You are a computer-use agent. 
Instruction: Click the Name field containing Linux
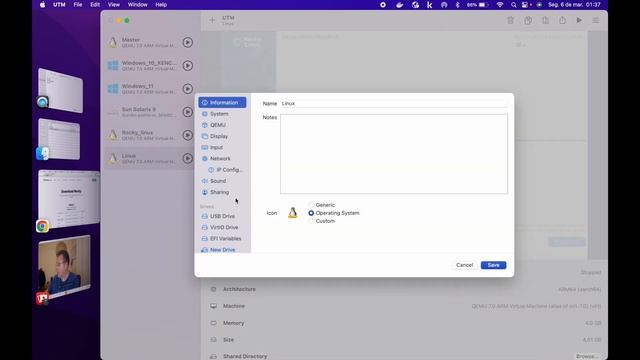pos(394,104)
